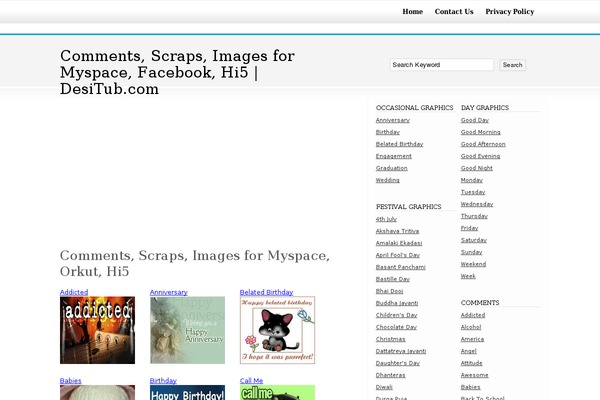600x400 pixels.
Task: Open the Good Night link
Action: click(477, 168)
